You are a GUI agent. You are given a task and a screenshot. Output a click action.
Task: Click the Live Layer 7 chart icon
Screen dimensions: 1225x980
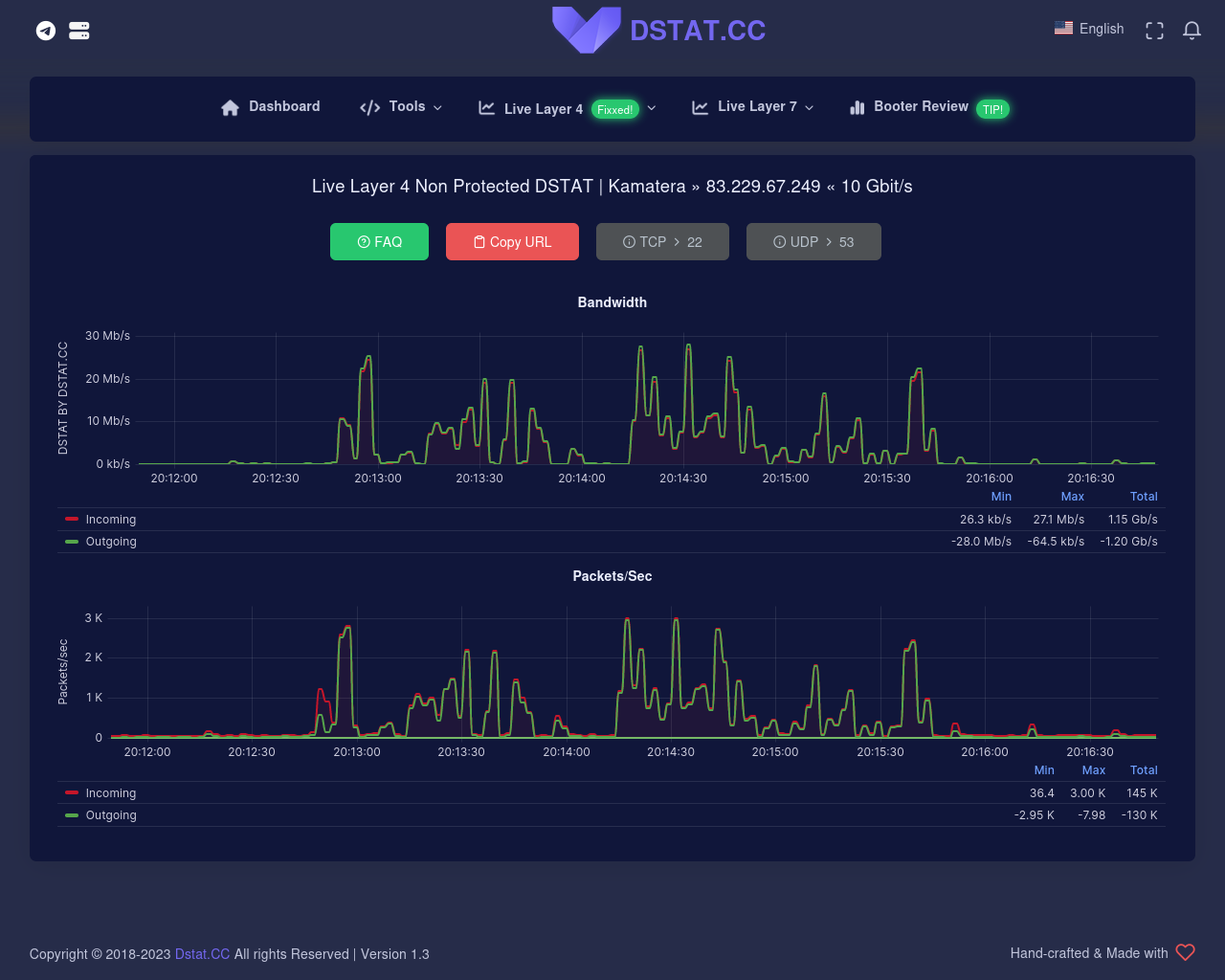pos(701,107)
